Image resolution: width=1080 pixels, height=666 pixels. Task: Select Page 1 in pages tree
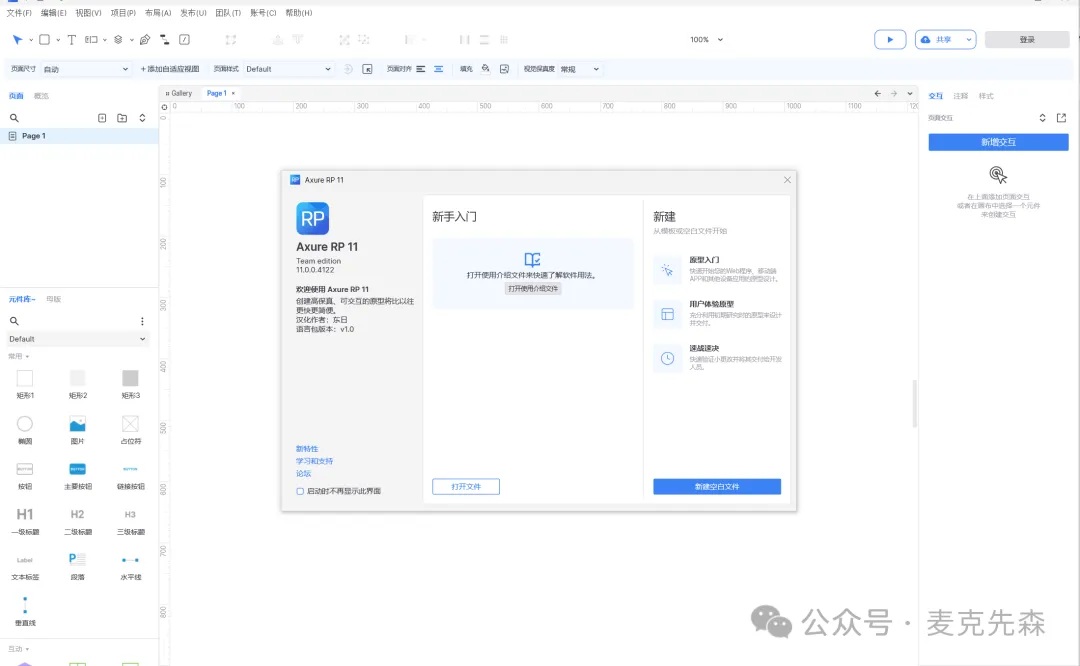point(79,136)
